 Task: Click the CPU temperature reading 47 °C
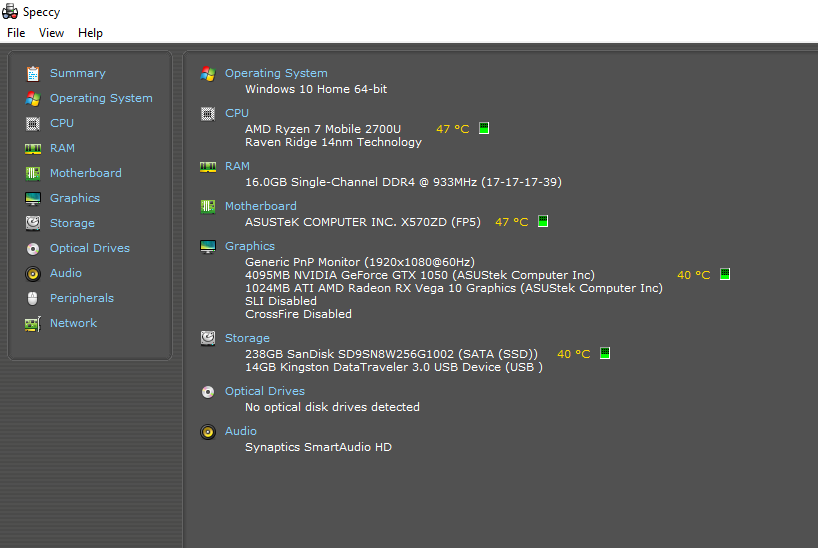(x=453, y=129)
